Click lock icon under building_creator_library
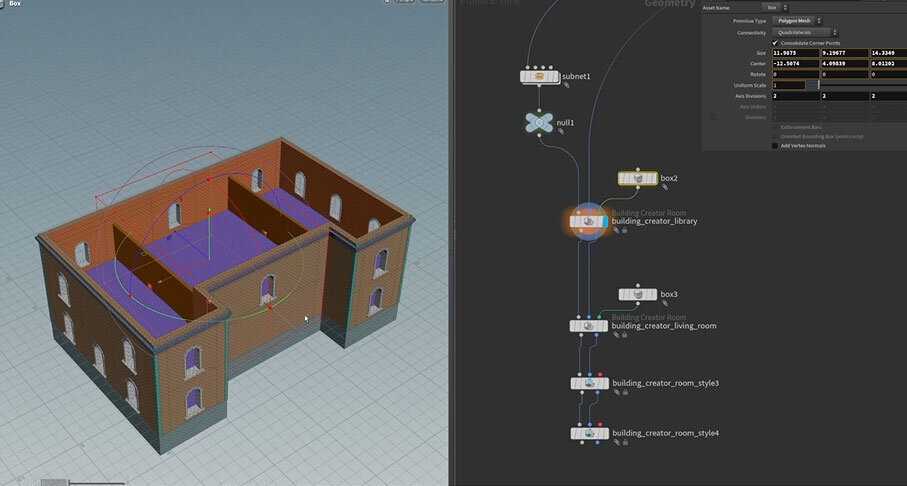The width and height of the screenshot is (907, 486). [625, 230]
